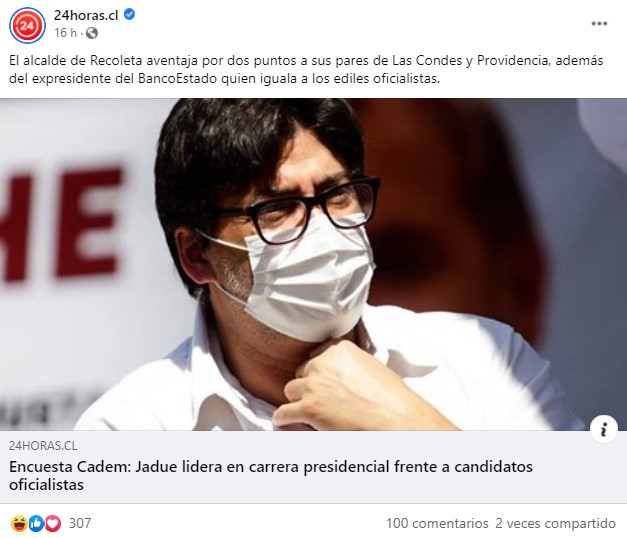
Task: Click the public globe privacy icon
Action: coord(92,33)
